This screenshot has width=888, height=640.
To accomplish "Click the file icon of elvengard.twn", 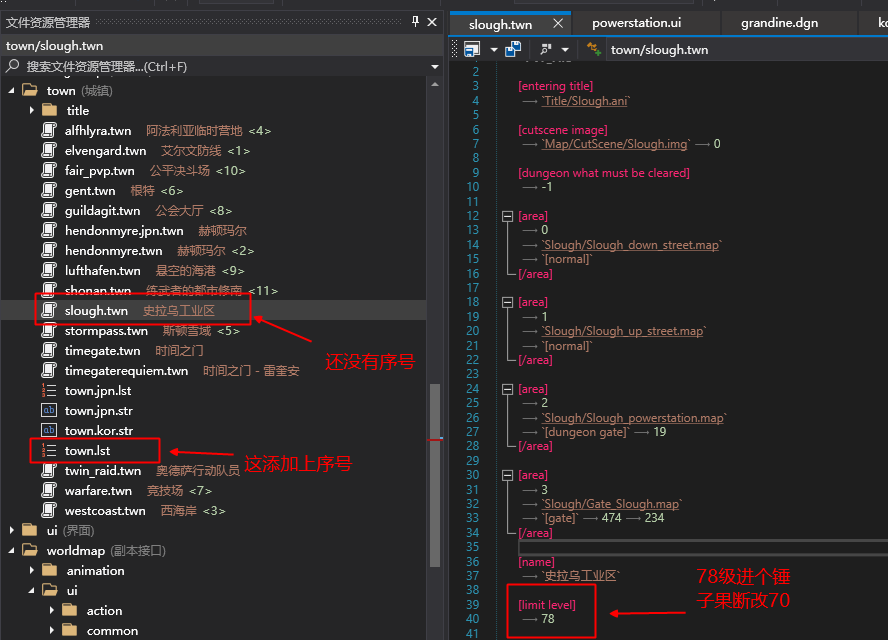I will pyautogui.click(x=49, y=150).
